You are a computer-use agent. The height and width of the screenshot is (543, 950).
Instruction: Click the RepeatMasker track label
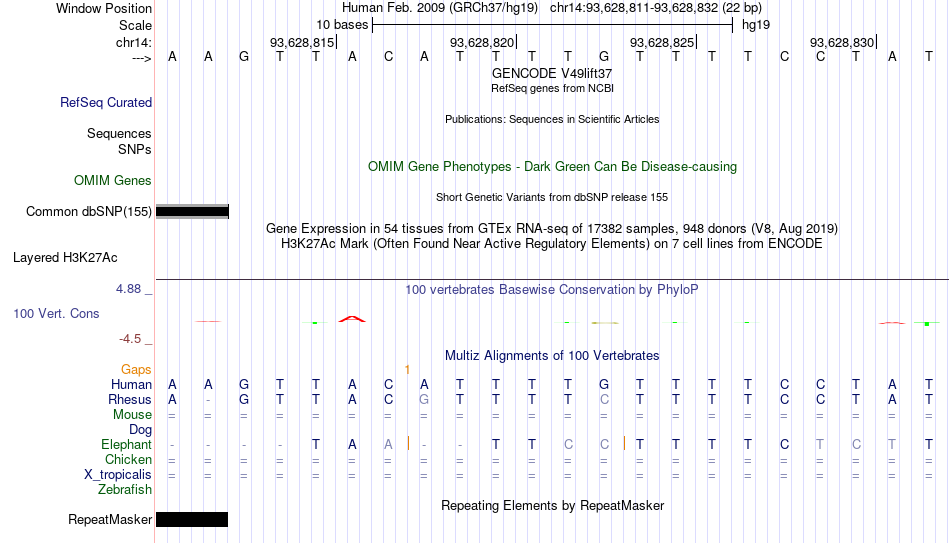[110, 519]
